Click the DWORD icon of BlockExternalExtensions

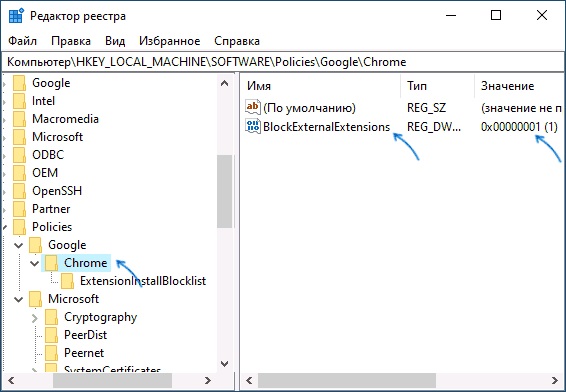[x=253, y=126]
